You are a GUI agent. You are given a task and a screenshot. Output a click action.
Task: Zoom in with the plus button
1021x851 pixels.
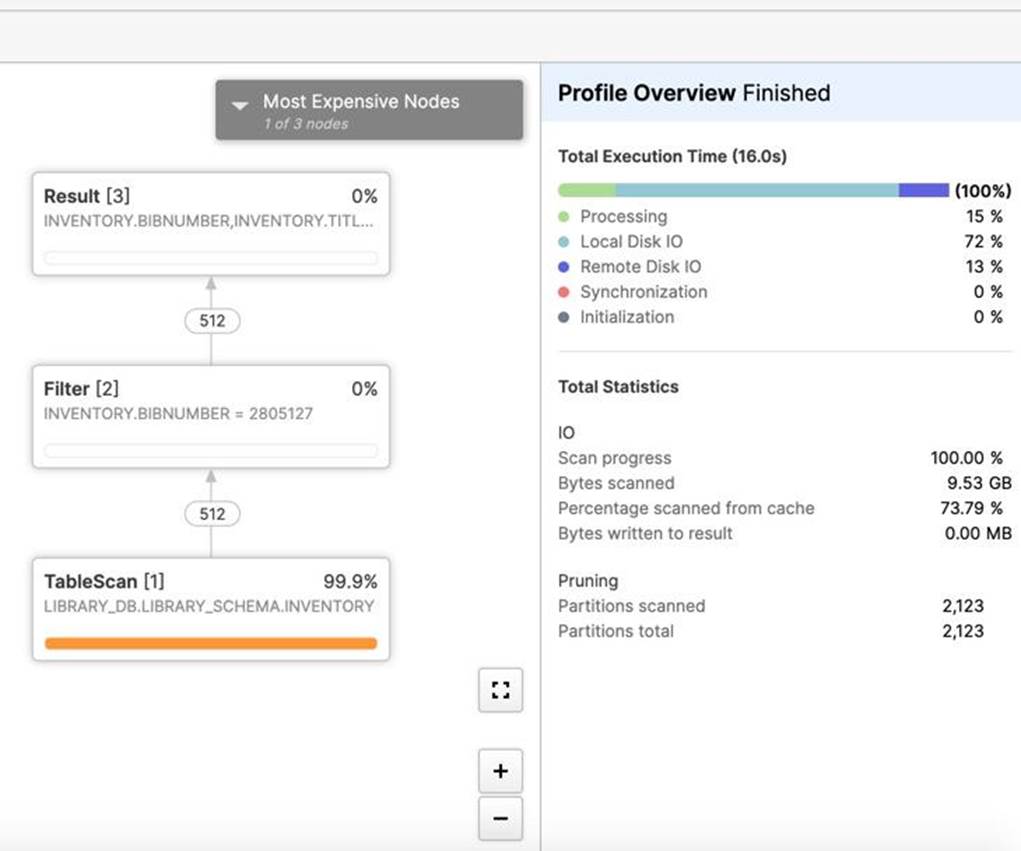coord(501,771)
